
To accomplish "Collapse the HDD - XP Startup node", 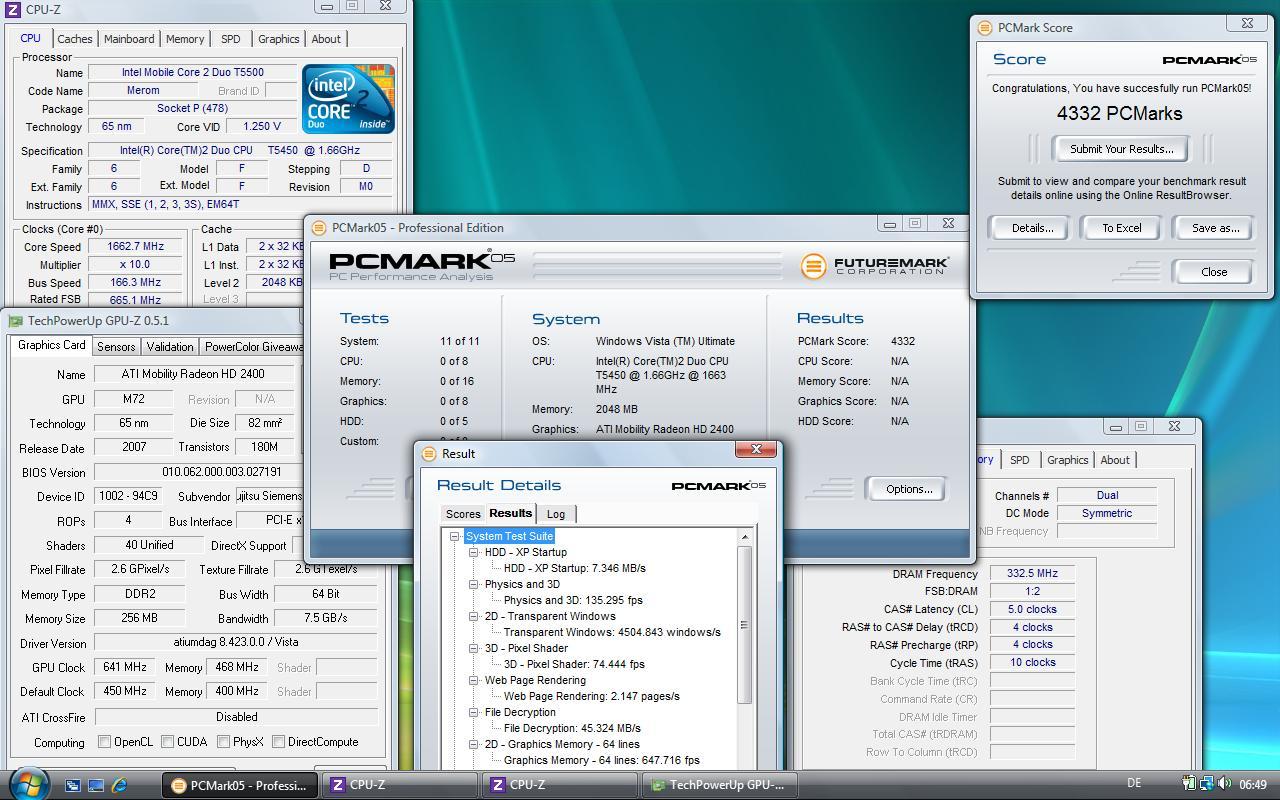I will point(474,552).
